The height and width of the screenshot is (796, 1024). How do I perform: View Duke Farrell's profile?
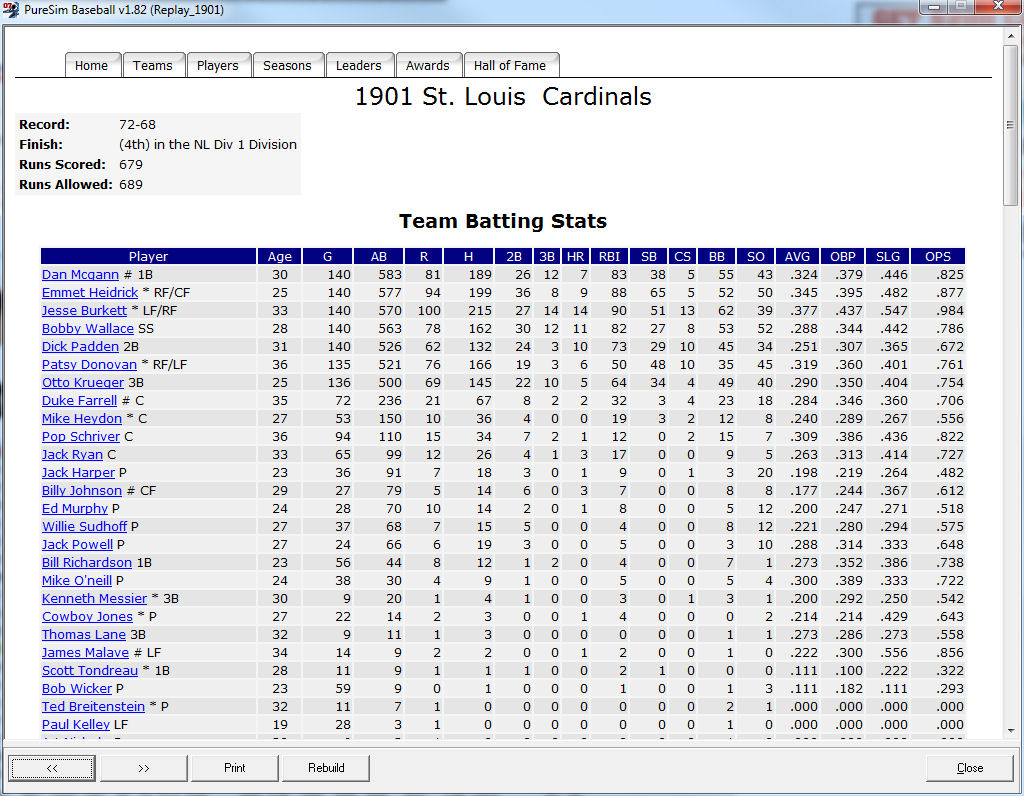(80, 400)
